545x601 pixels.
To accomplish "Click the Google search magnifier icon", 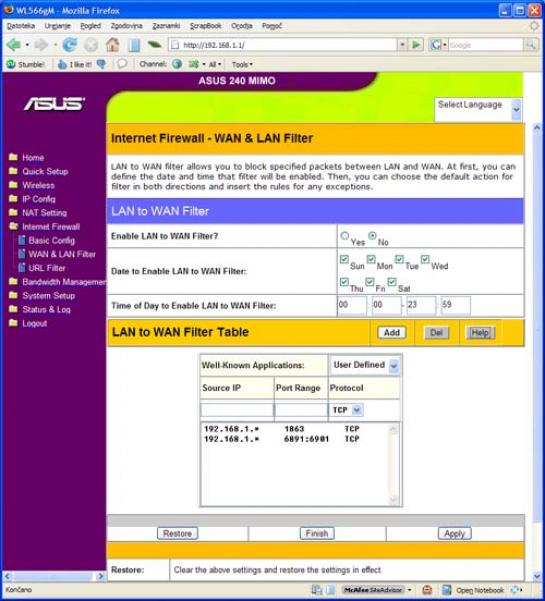I will (x=531, y=45).
